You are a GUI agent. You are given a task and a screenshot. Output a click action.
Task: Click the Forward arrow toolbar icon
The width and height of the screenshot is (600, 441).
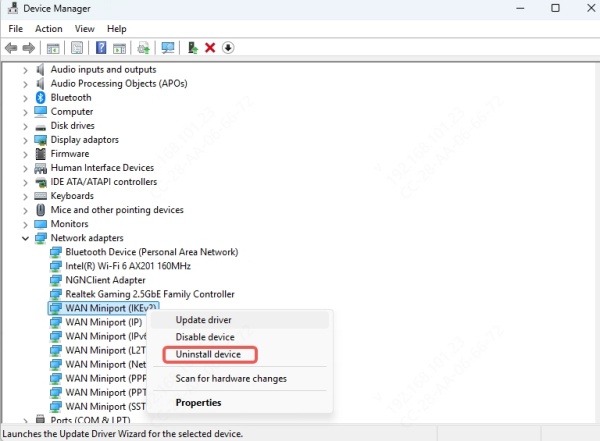(x=29, y=48)
